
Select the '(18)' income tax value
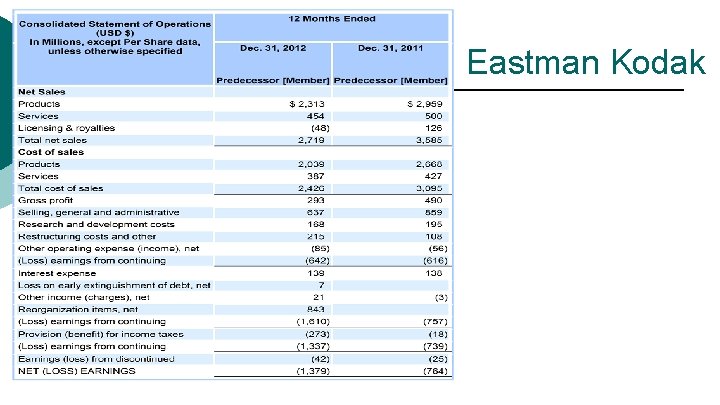point(438,334)
